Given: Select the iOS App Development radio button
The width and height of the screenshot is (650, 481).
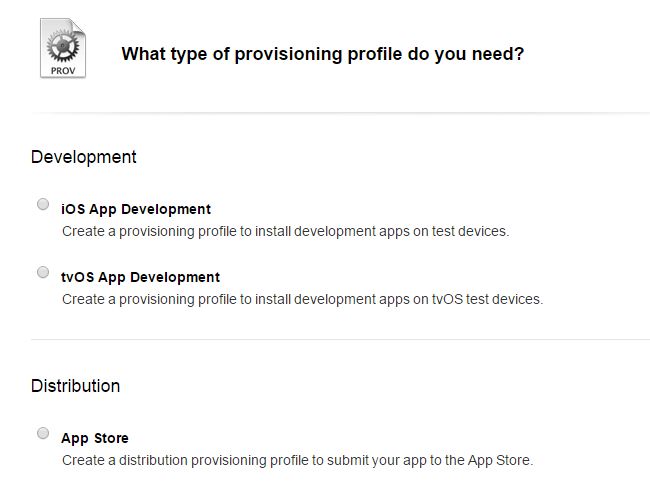Looking at the screenshot, I should coord(43,204).
